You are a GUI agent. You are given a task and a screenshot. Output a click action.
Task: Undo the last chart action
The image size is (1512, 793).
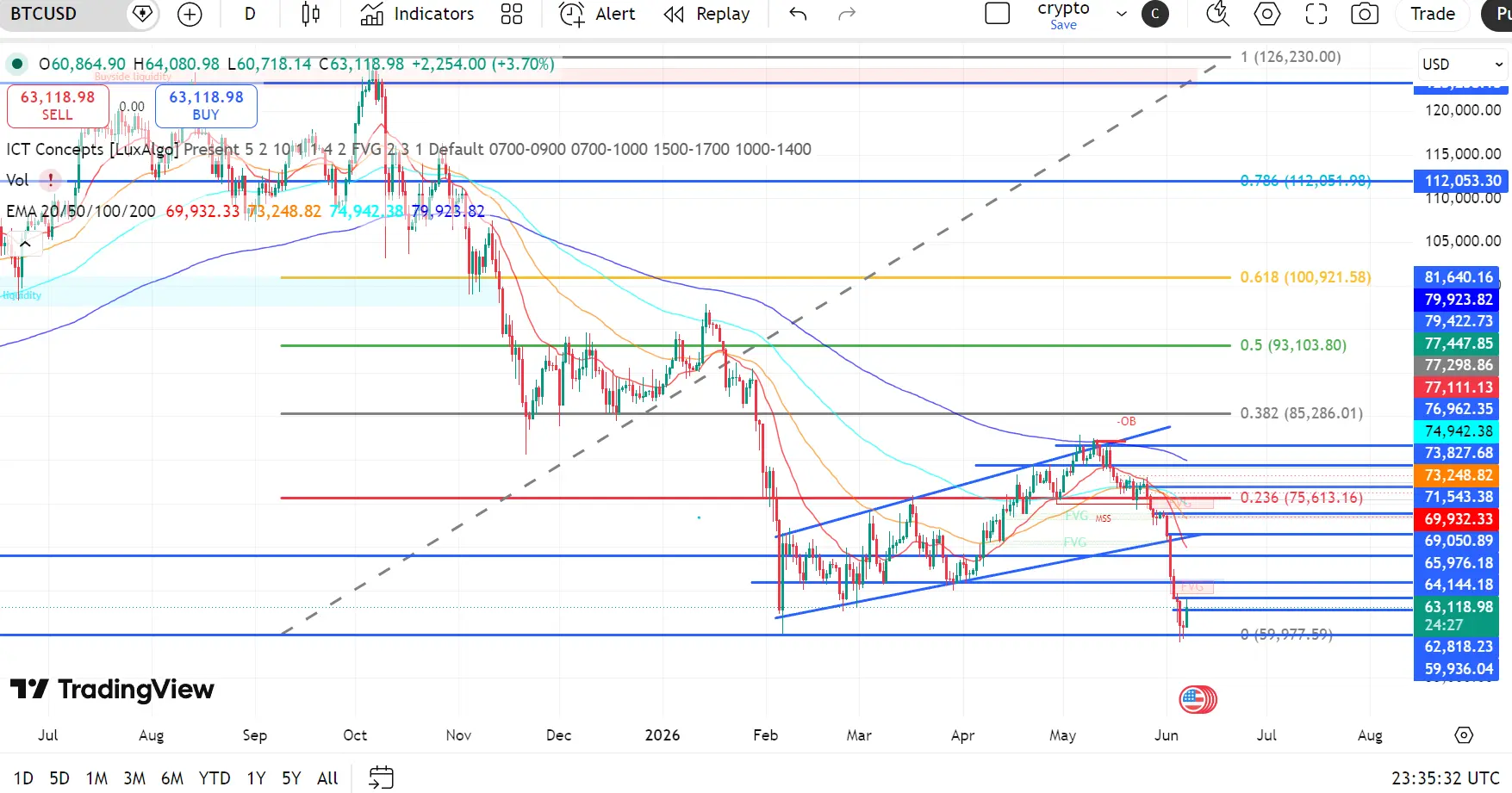(798, 14)
